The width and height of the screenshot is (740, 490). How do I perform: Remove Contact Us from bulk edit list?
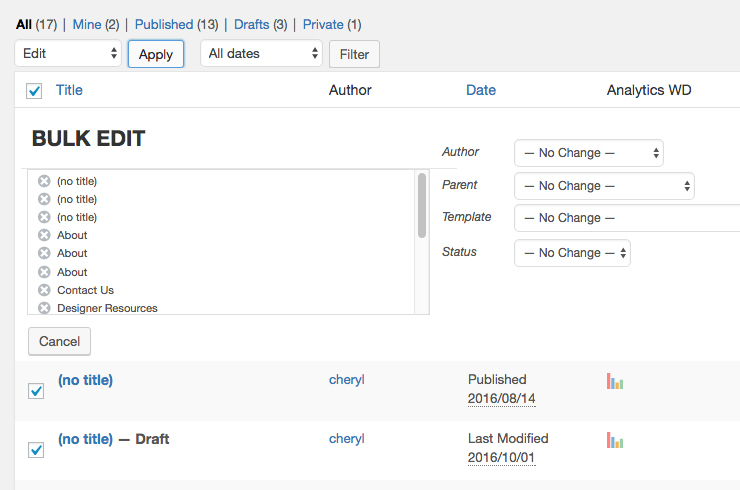pos(44,290)
